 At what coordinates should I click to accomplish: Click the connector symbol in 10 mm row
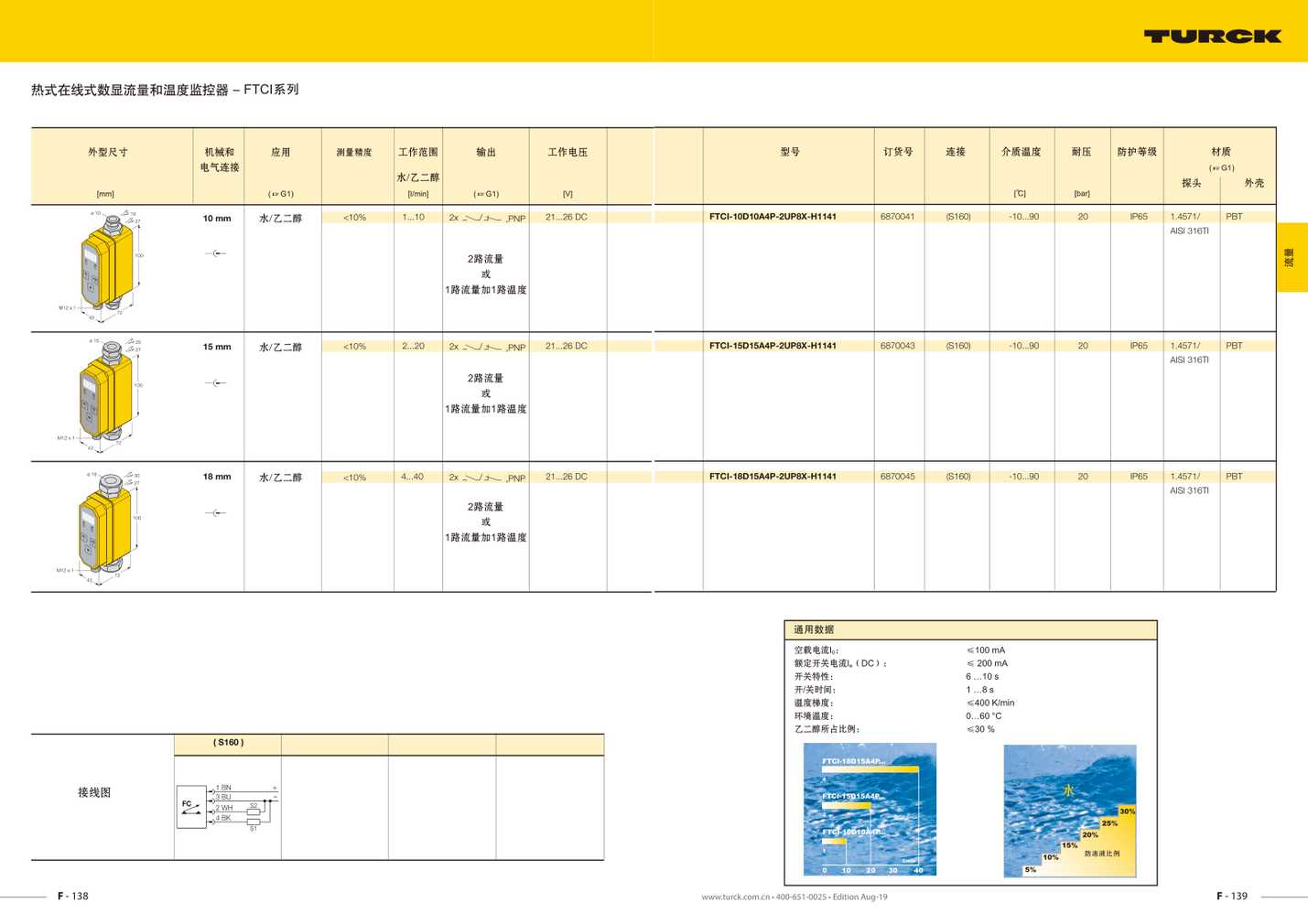[216, 253]
